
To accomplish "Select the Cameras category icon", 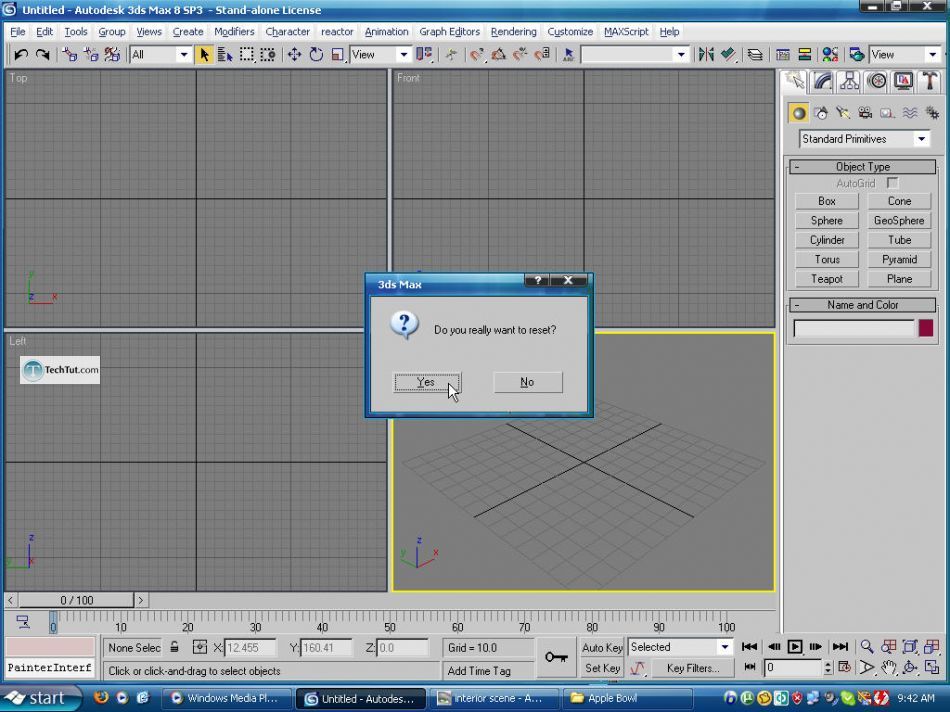I will pyautogui.click(x=865, y=113).
